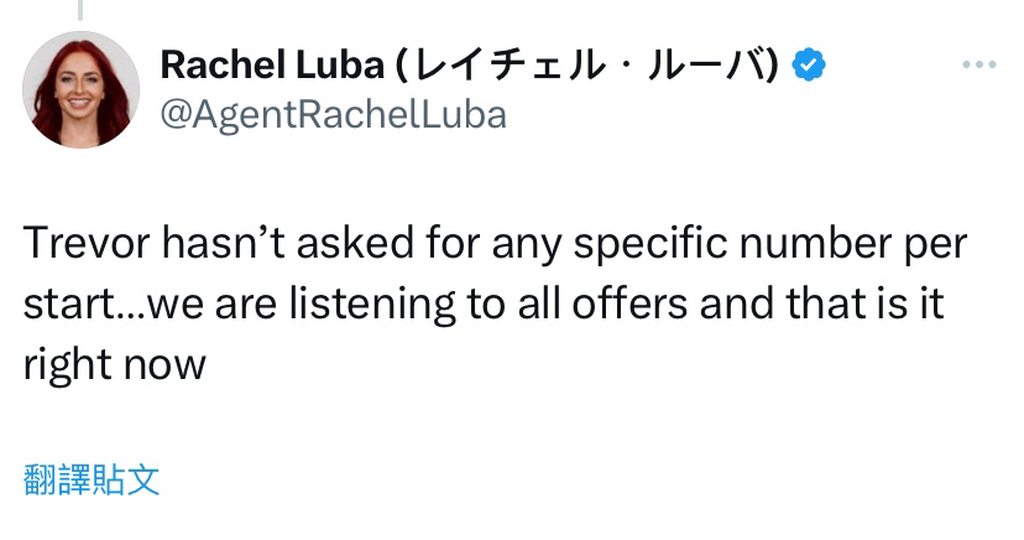The width and height of the screenshot is (1024, 540).
Task: Open the three-dot more options menu
Action: tap(979, 65)
